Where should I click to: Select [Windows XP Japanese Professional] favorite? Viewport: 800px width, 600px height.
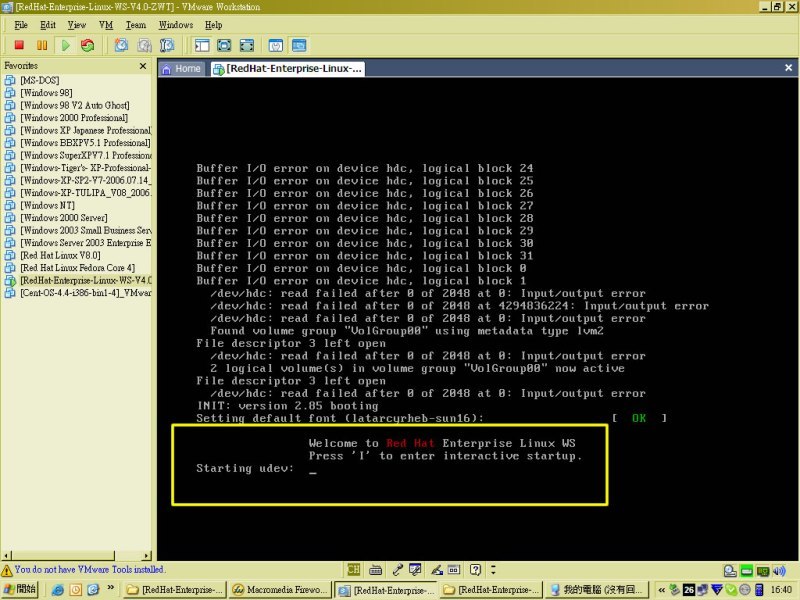point(78,130)
